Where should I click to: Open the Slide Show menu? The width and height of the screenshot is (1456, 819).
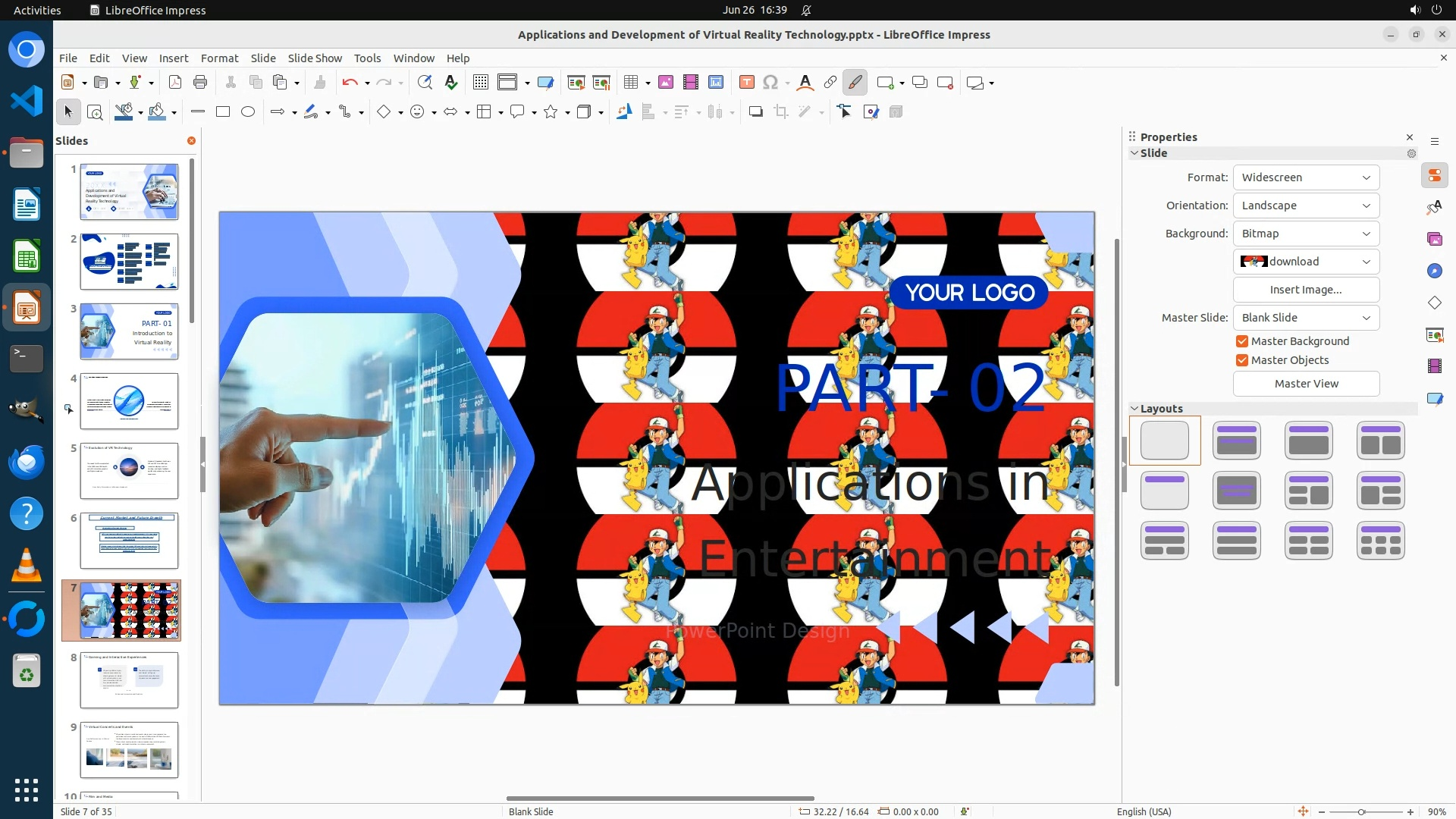pyautogui.click(x=315, y=58)
